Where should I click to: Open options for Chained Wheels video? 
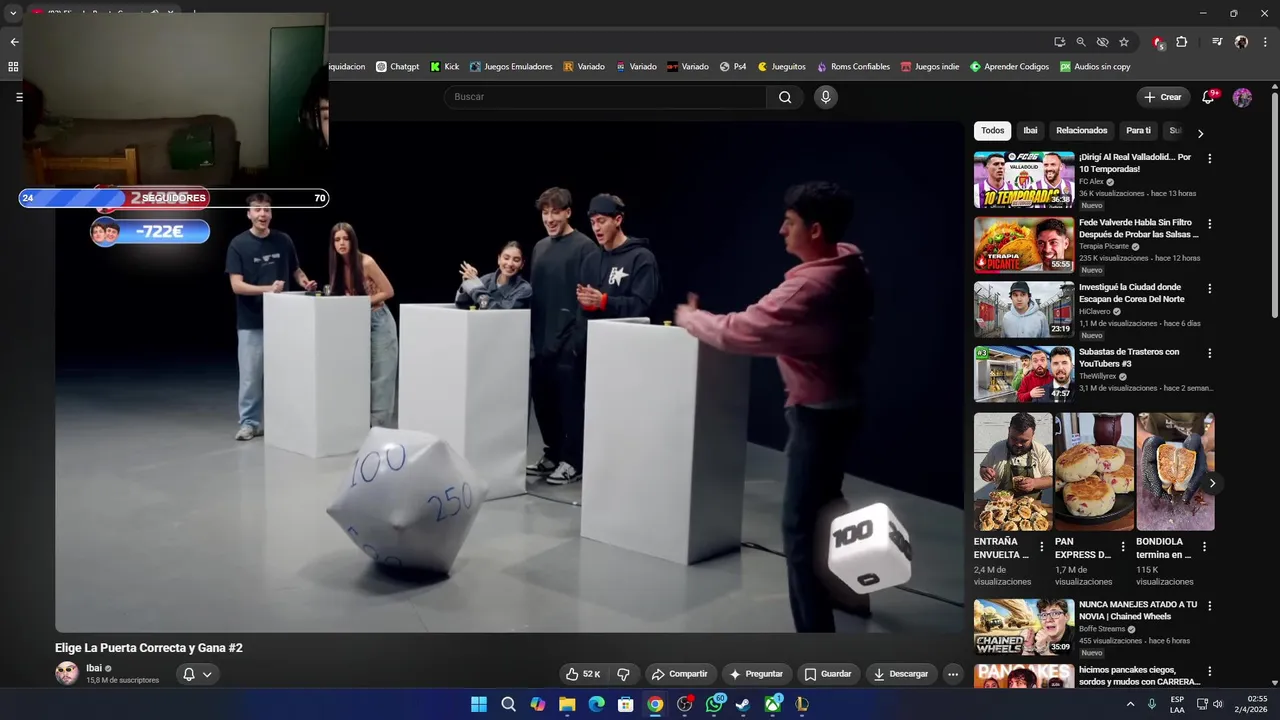click(1209, 606)
